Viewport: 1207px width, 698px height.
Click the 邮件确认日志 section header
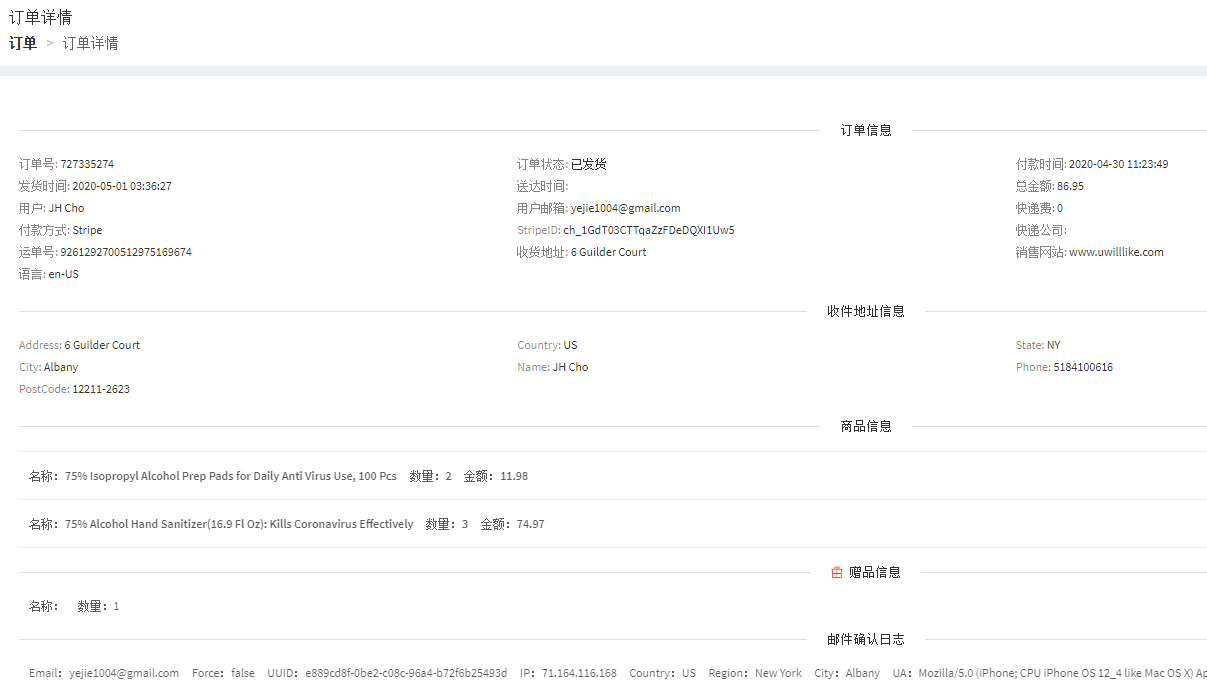866,639
